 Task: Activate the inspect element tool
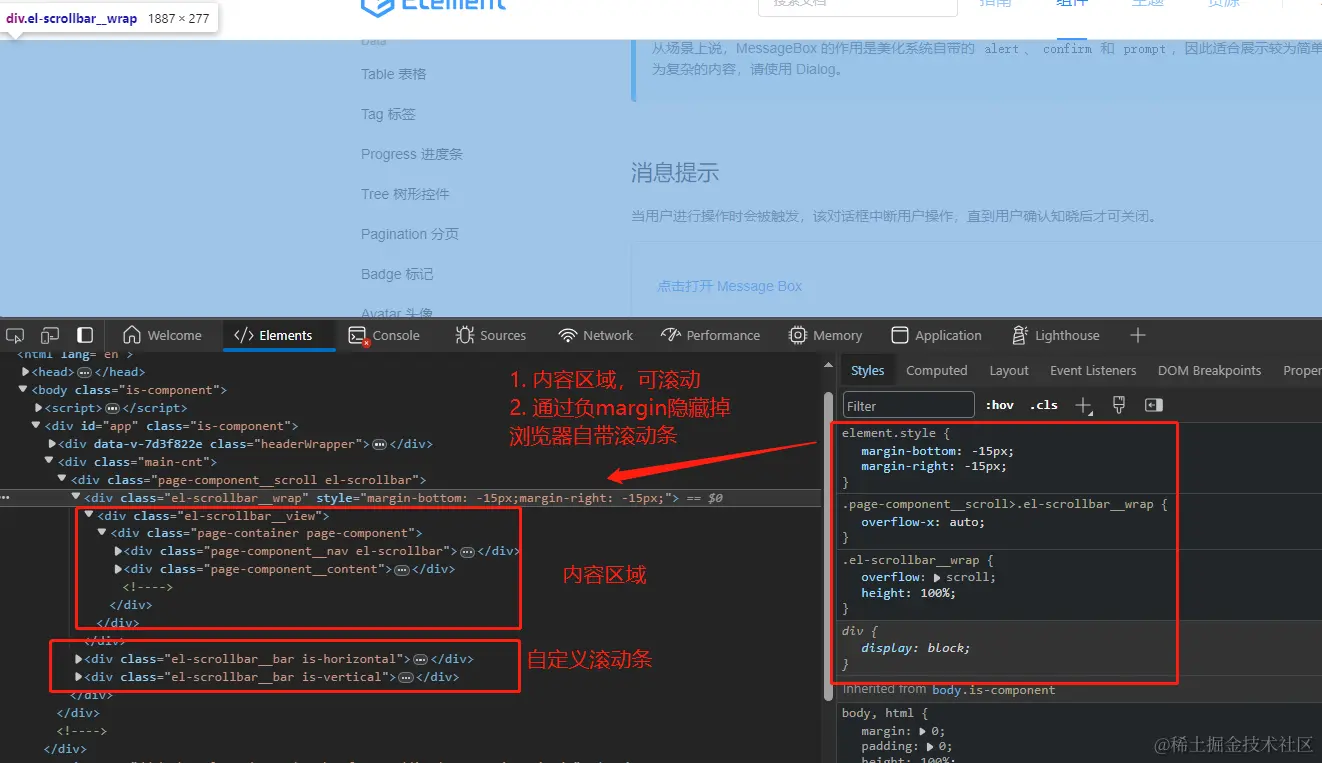pyautogui.click(x=15, y=335)
